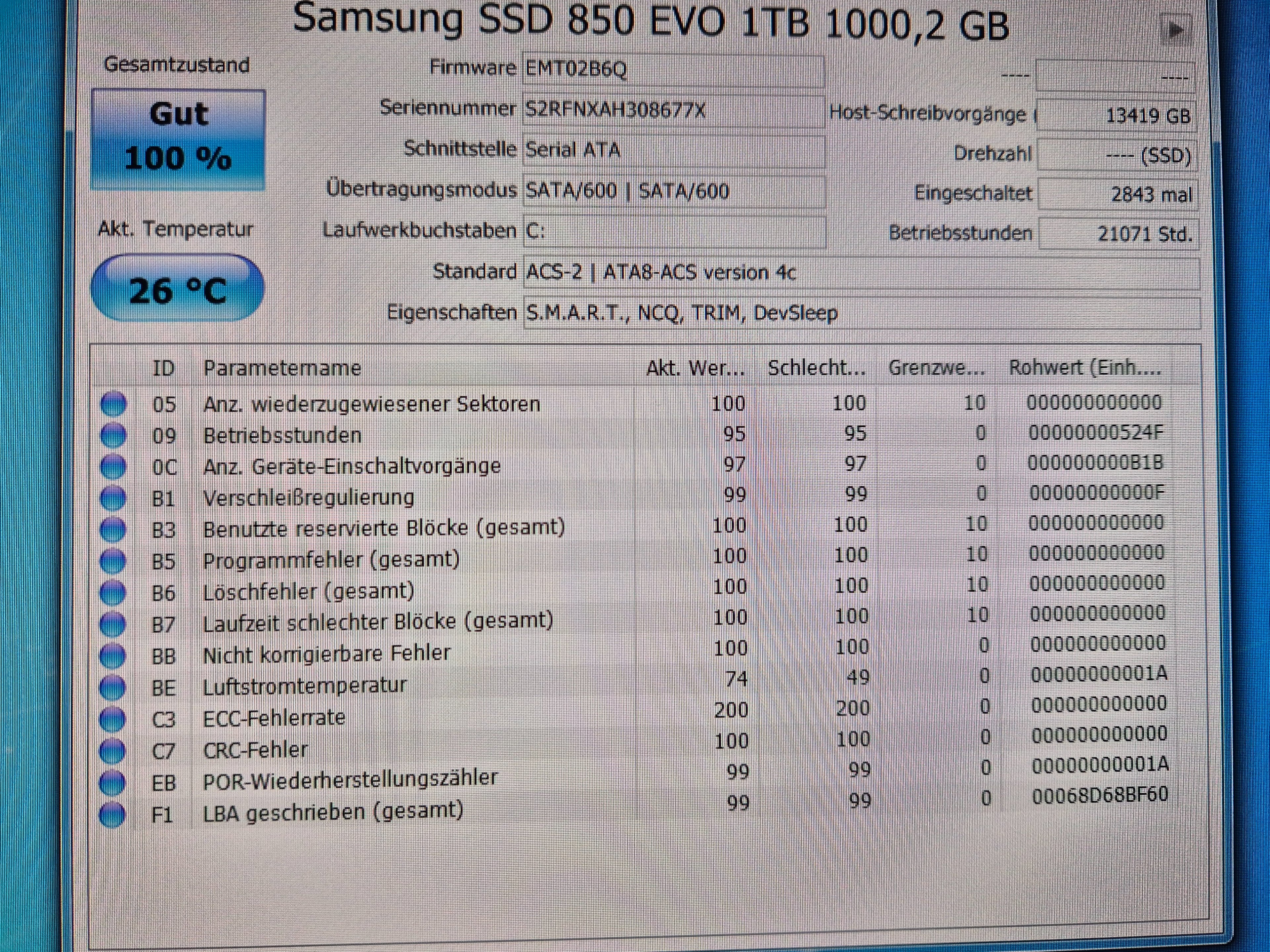Click status circle of Verschleißregulierung row
The image size is (1270, 952).
pos(113,497)
